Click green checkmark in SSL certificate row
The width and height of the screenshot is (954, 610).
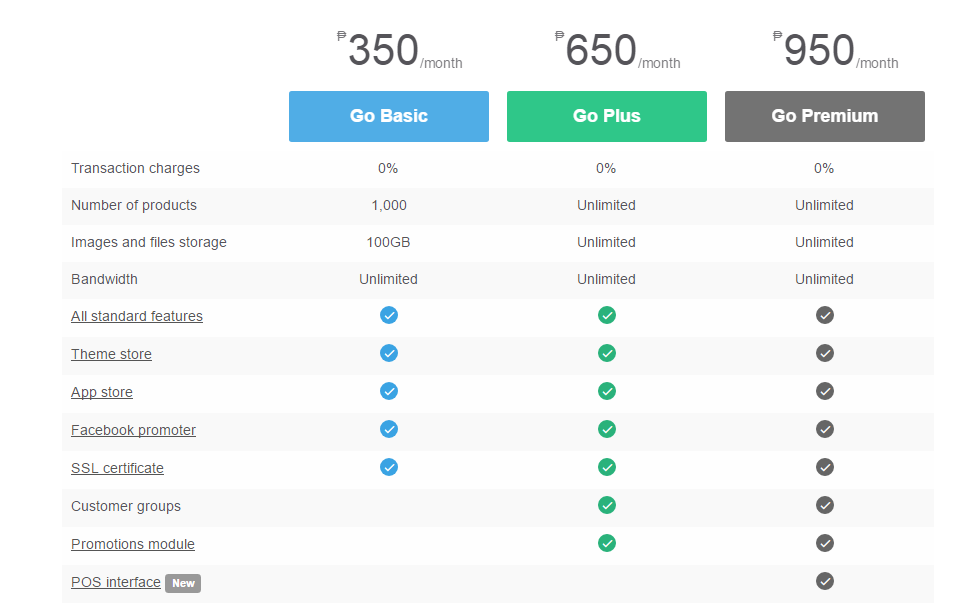(607, 467)
